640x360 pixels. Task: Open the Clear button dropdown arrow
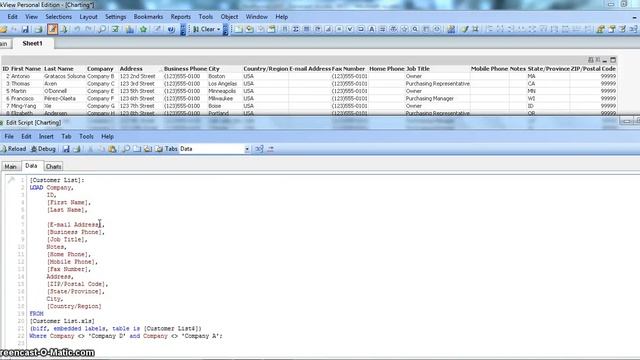218,29
